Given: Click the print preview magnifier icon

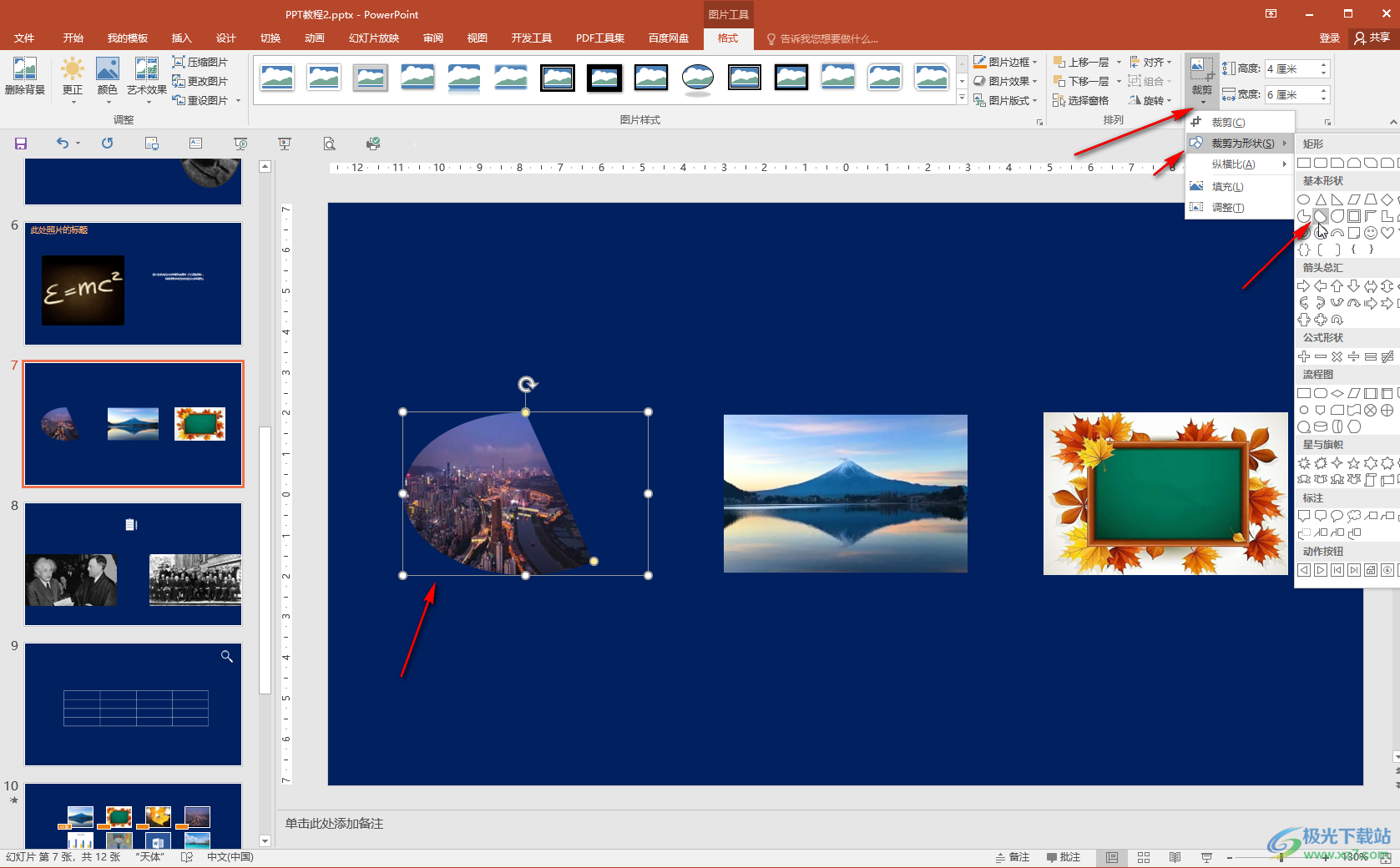Looking at the screenshot, I should pos(330,144).
